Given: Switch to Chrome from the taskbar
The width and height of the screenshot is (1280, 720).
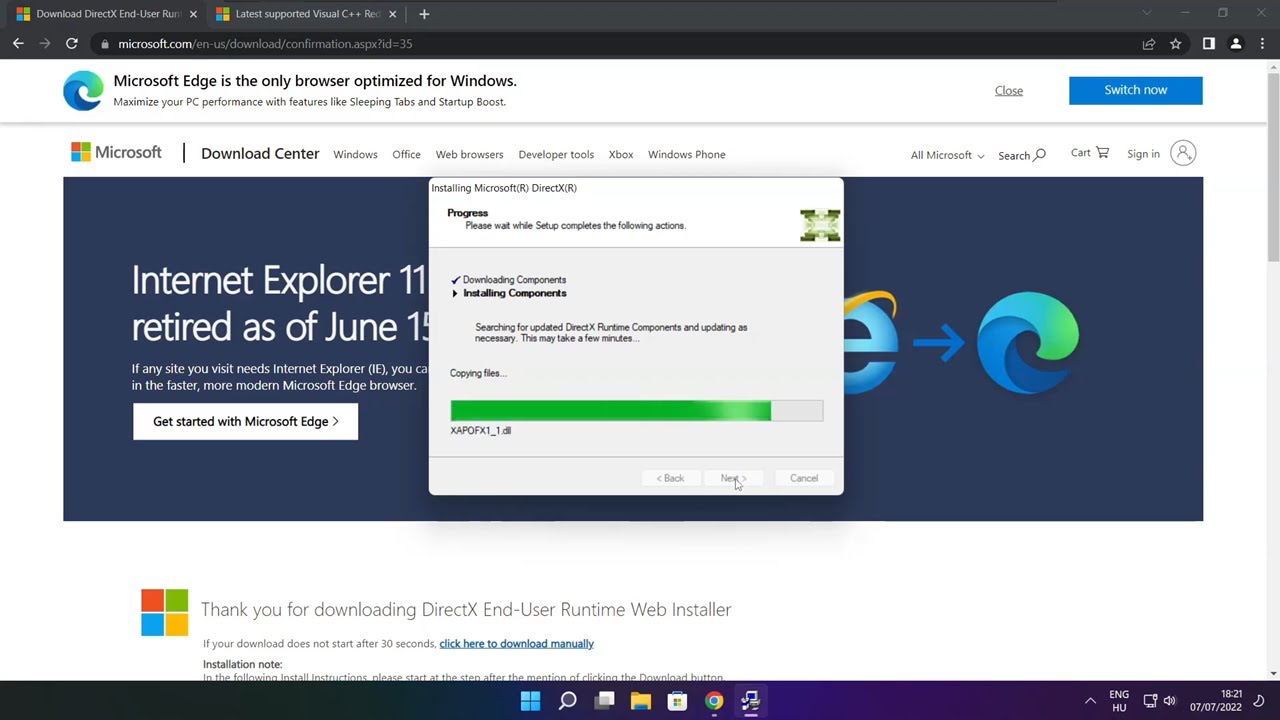Looking at the screenshot, I should [x=714, y=701].
